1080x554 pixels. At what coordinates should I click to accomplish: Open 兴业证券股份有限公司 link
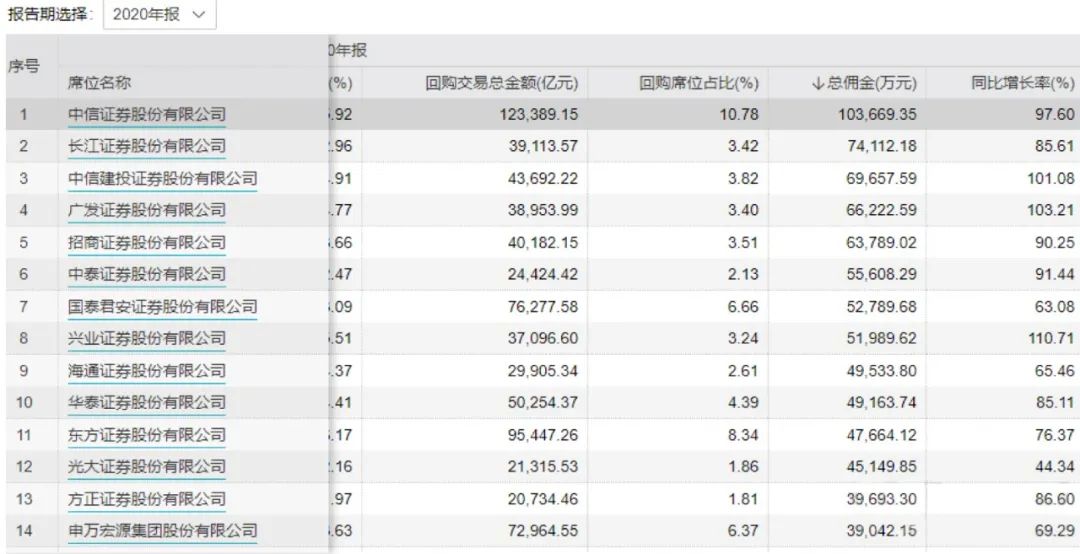(x=146, y=338)
